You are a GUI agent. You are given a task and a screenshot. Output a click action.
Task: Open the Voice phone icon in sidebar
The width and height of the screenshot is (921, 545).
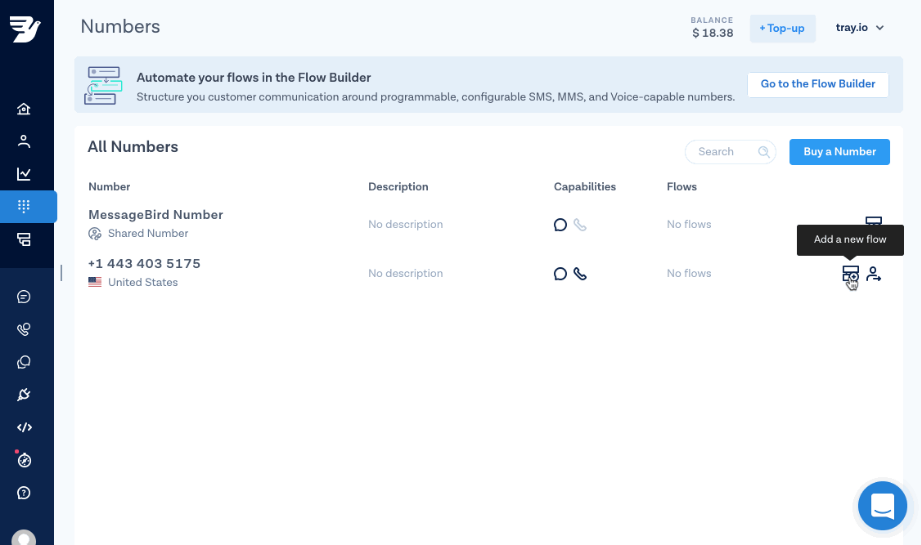(x=24, y=329)
